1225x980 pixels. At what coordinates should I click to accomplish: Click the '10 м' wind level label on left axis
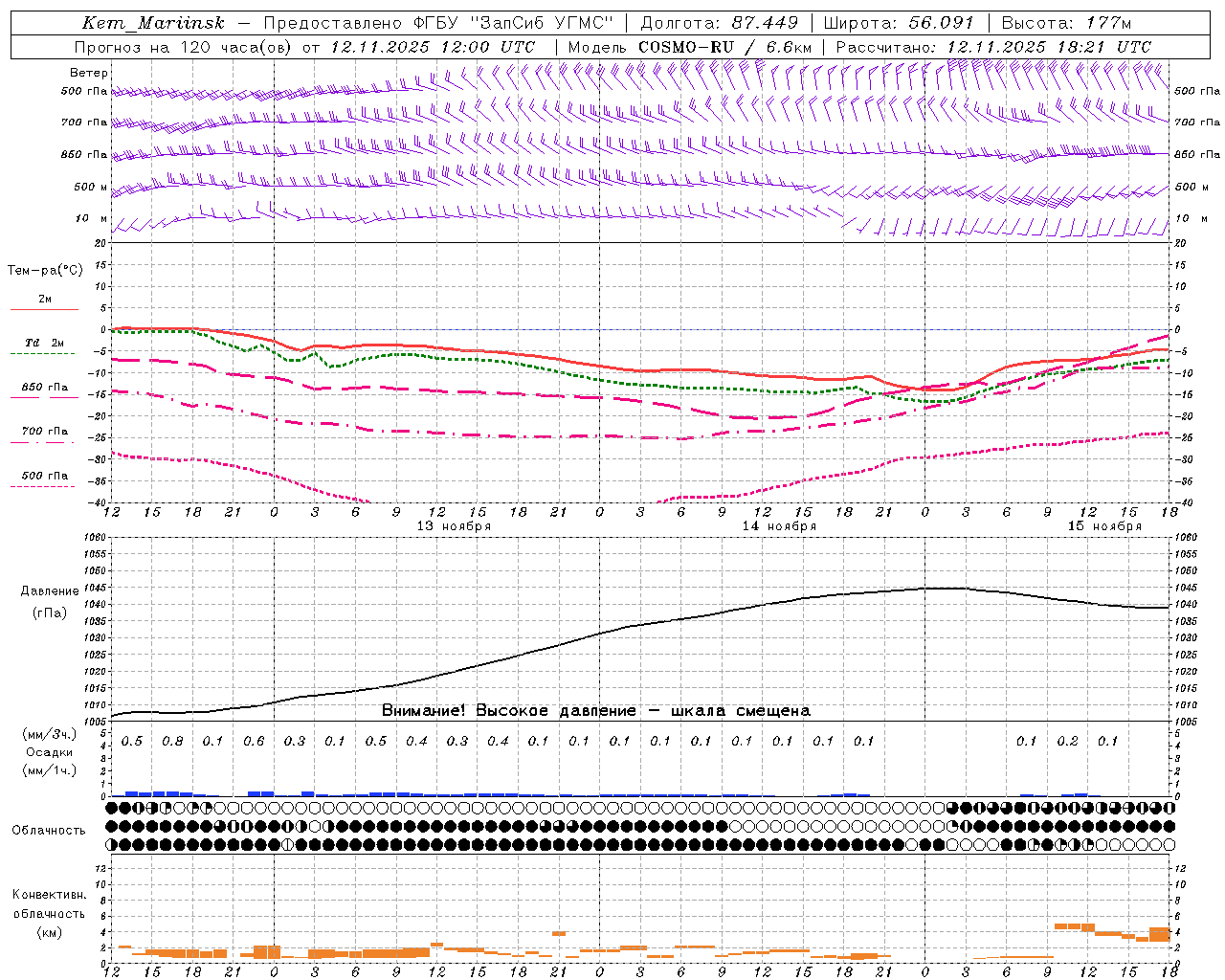click(92, 218)
